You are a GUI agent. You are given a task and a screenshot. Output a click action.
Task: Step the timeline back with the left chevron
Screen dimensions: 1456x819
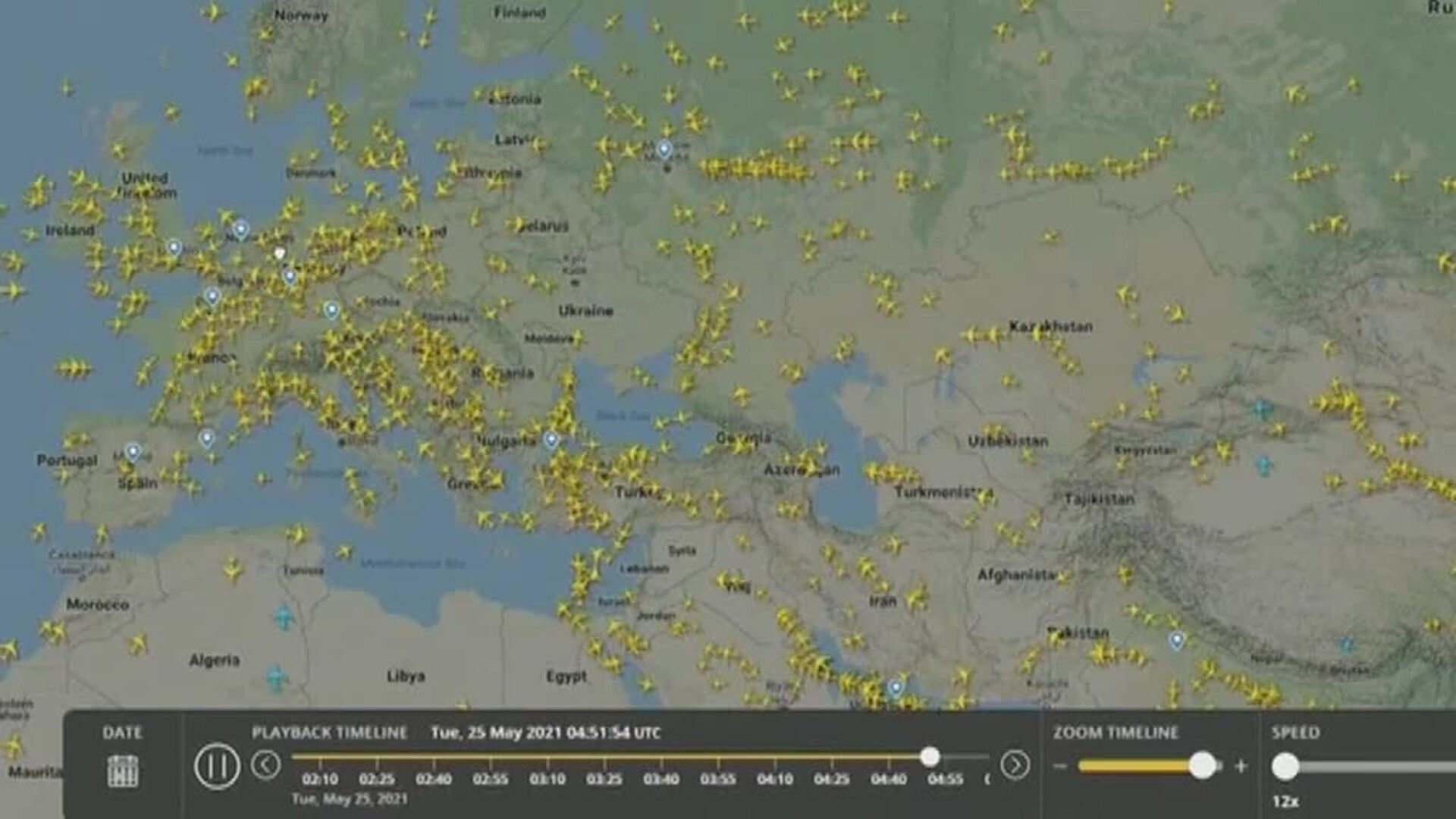pyautogui.click(x=265, y=764)
